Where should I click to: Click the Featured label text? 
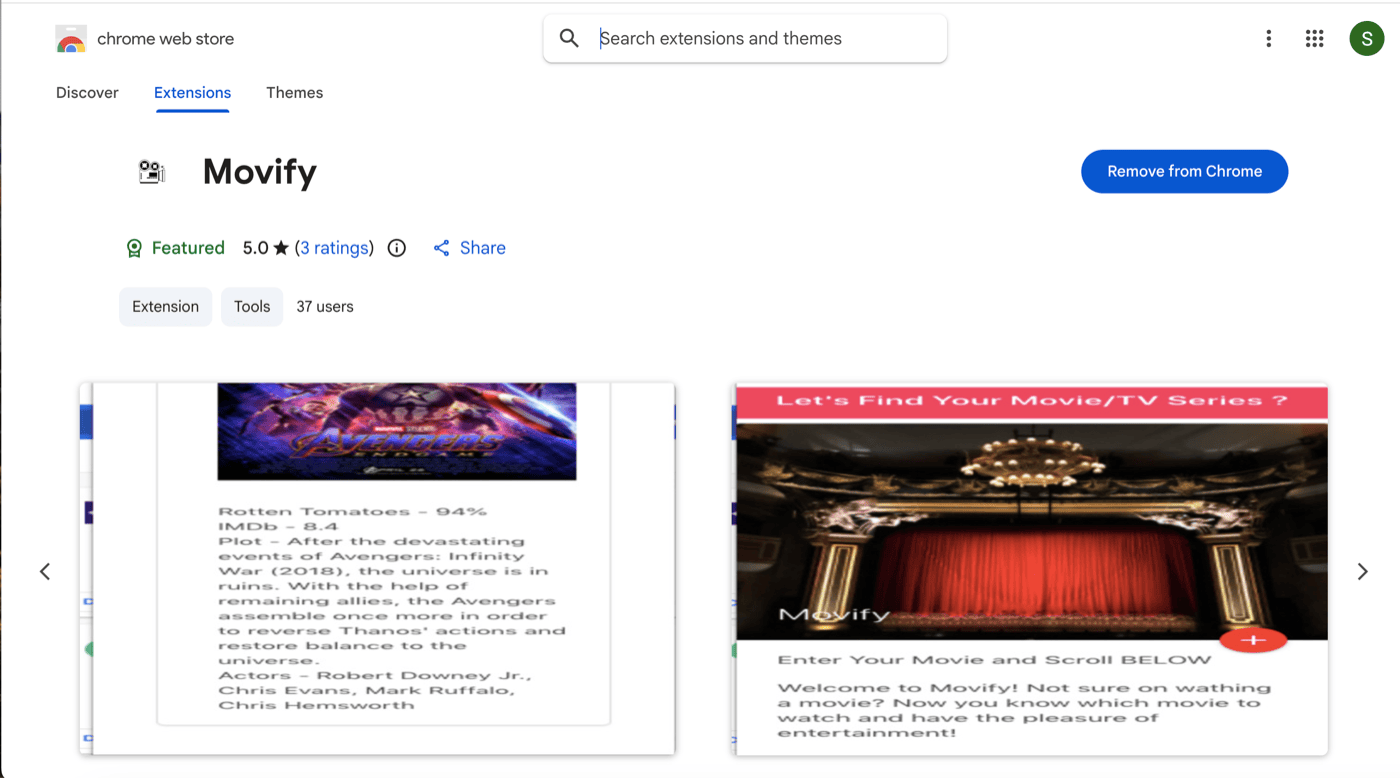[x=188, y=248]
